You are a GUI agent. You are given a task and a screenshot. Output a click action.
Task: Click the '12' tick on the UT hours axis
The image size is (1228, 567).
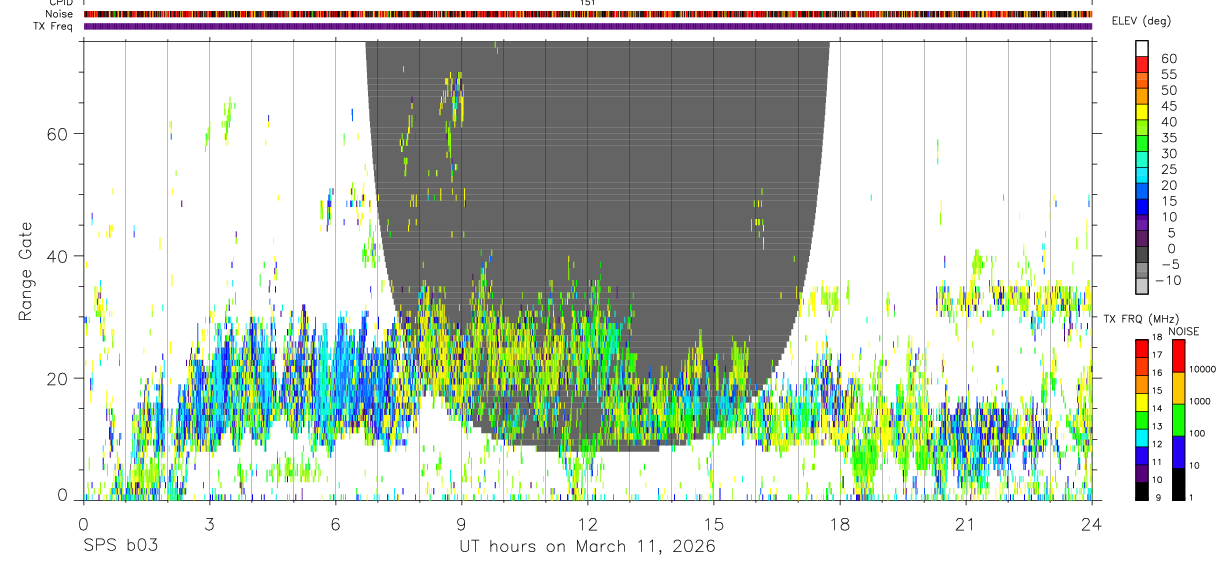tap(588, 523)
